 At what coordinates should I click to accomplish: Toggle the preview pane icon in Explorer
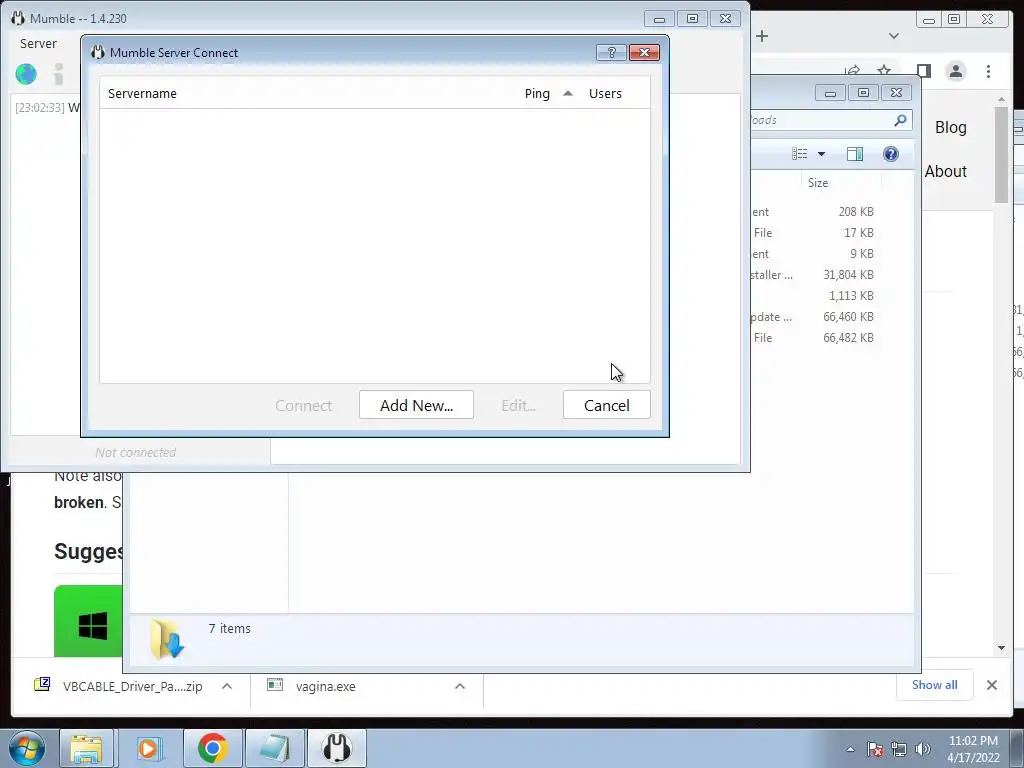pos(854,154)
